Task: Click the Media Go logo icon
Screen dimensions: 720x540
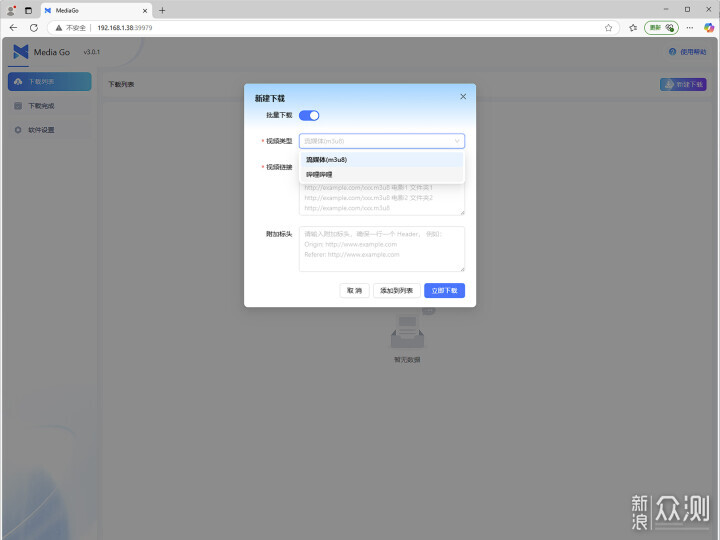Action: (x=21, y=52)
